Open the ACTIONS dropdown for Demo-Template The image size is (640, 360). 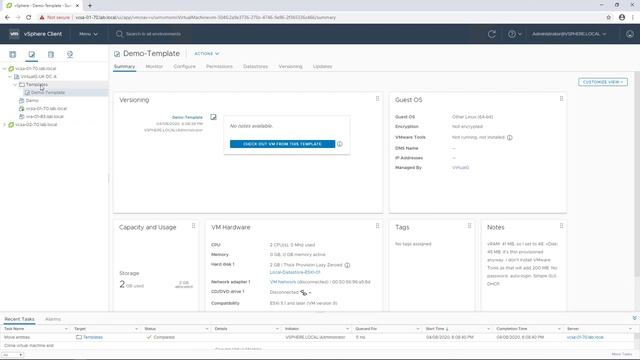coord(207,54)
